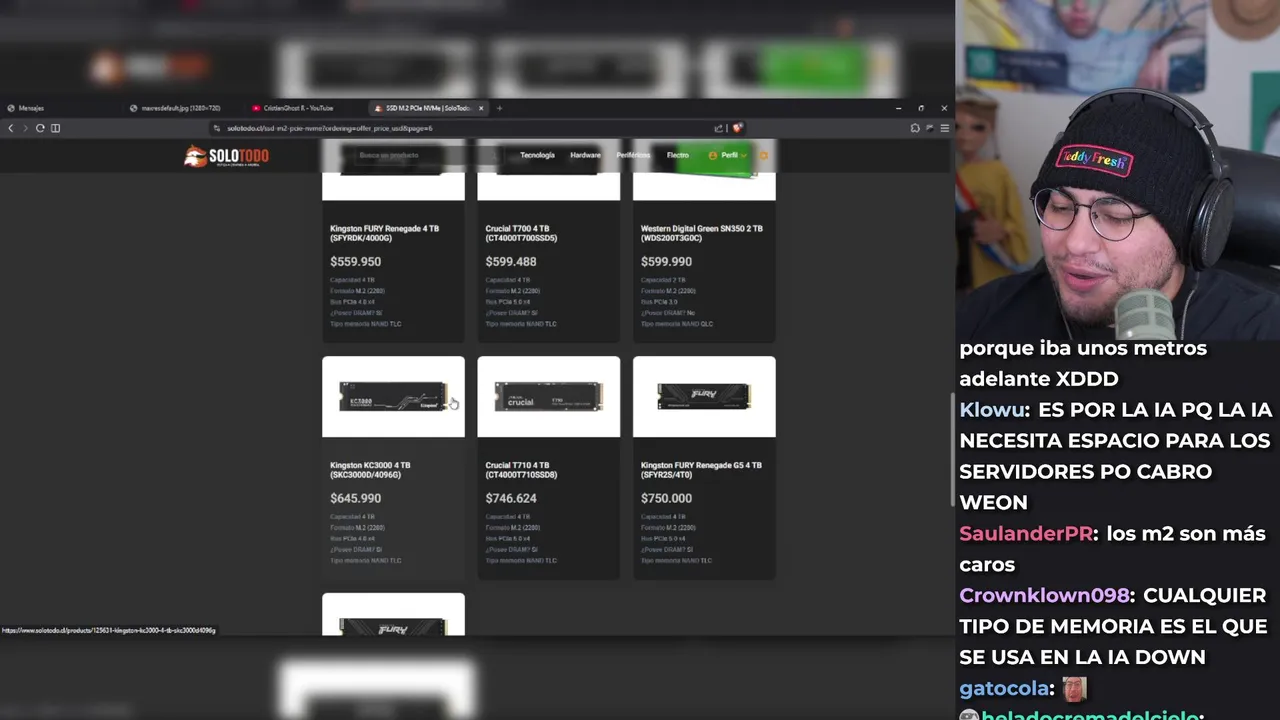Open Kingston FURY Renegade G5 4 TB link
1280x720 pixels.
[701, 470]
